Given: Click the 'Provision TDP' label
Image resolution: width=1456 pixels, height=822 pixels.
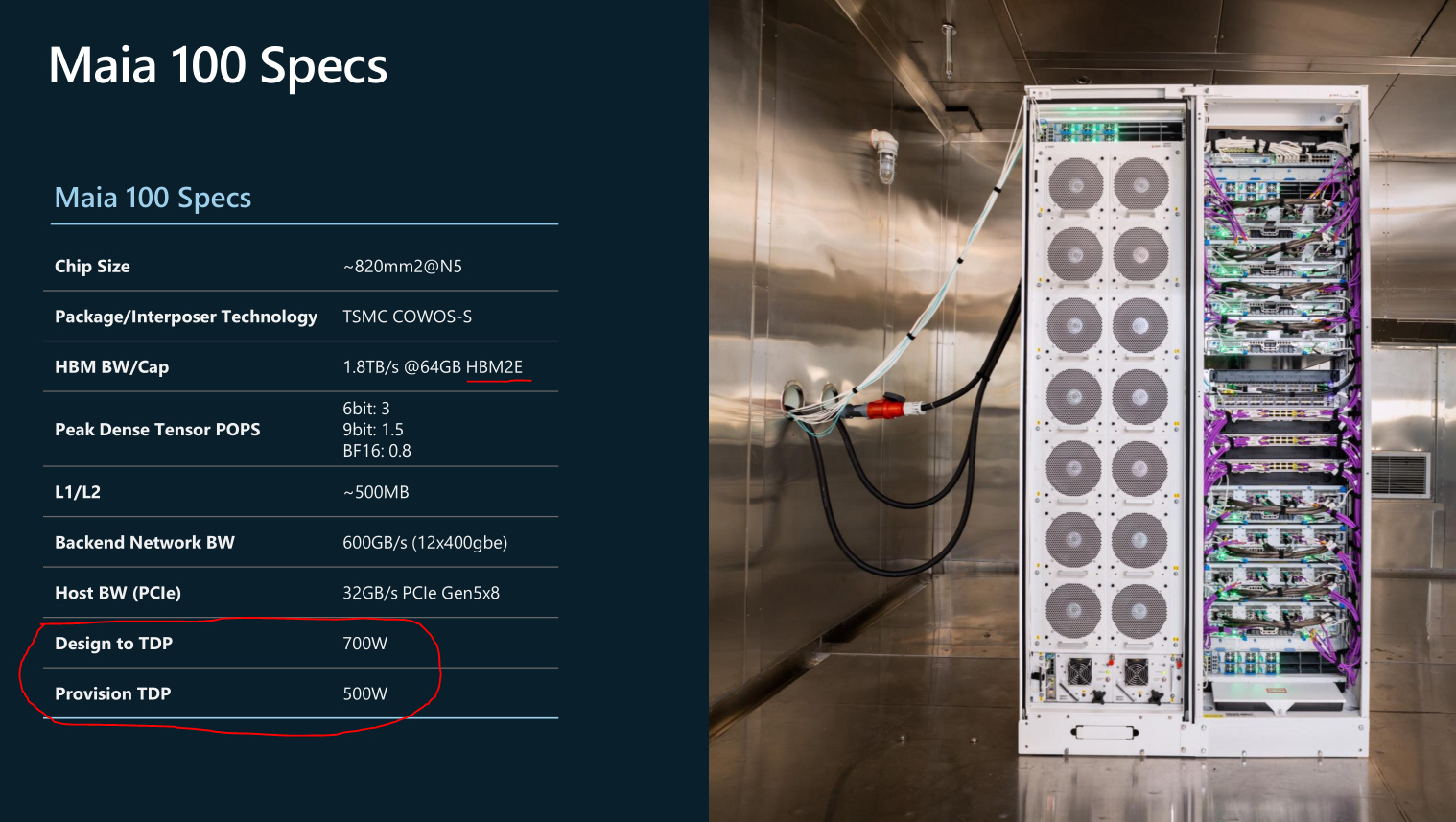Looking at the screenshot, I should [x=112, y=693].
